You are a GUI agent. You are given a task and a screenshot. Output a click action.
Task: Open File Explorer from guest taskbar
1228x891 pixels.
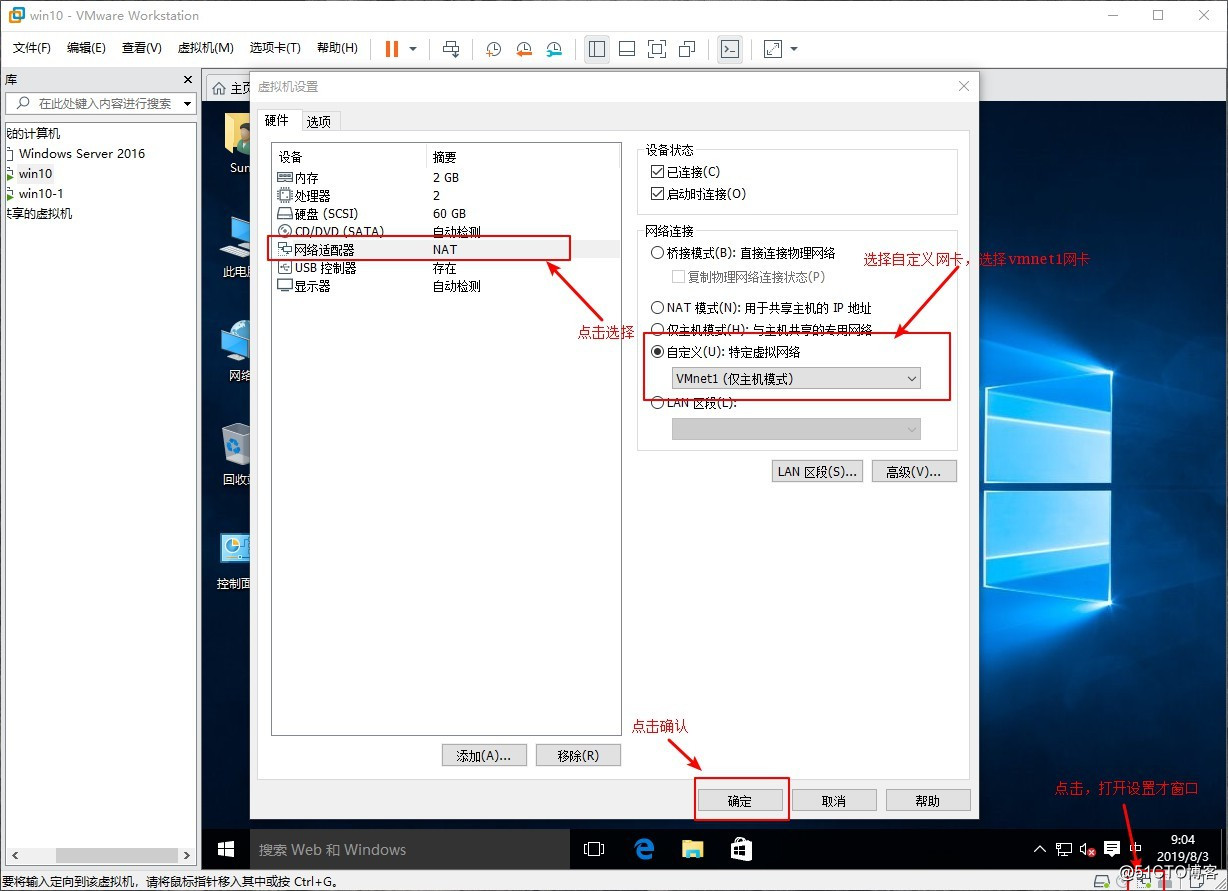pyautogui.click(x=693, y=849)
